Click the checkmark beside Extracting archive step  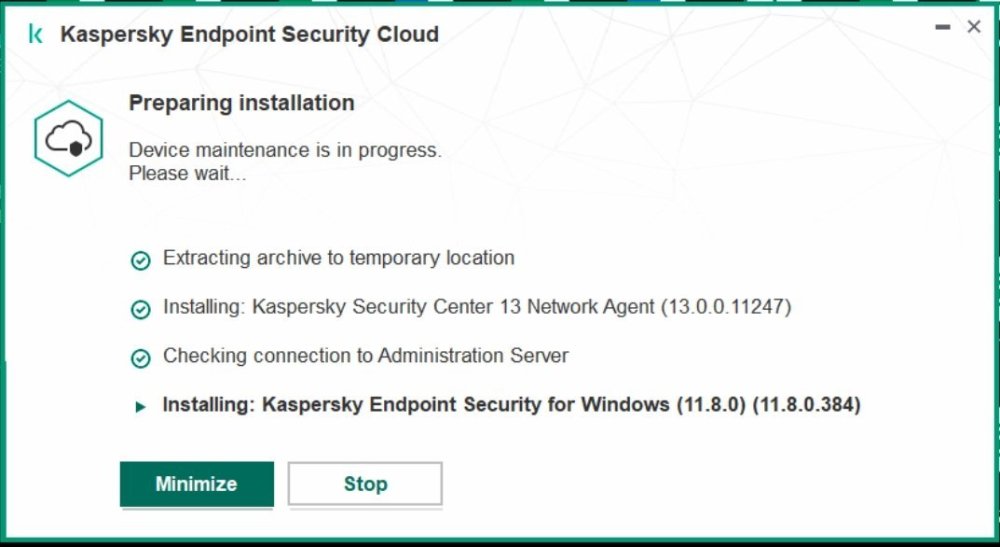click(141, 260)
